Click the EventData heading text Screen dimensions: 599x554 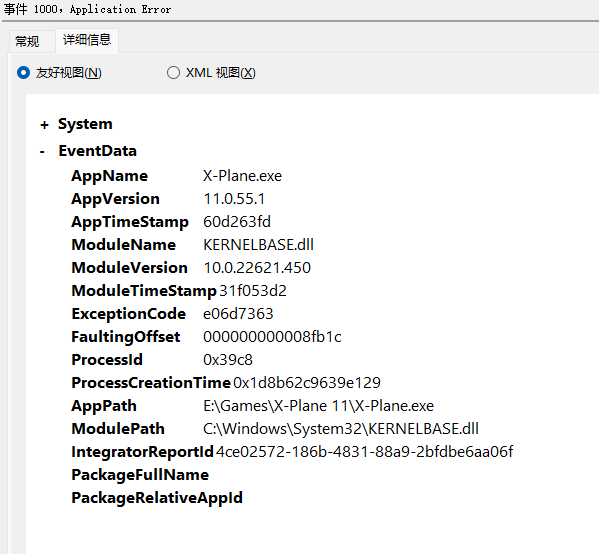coord(97,151)
